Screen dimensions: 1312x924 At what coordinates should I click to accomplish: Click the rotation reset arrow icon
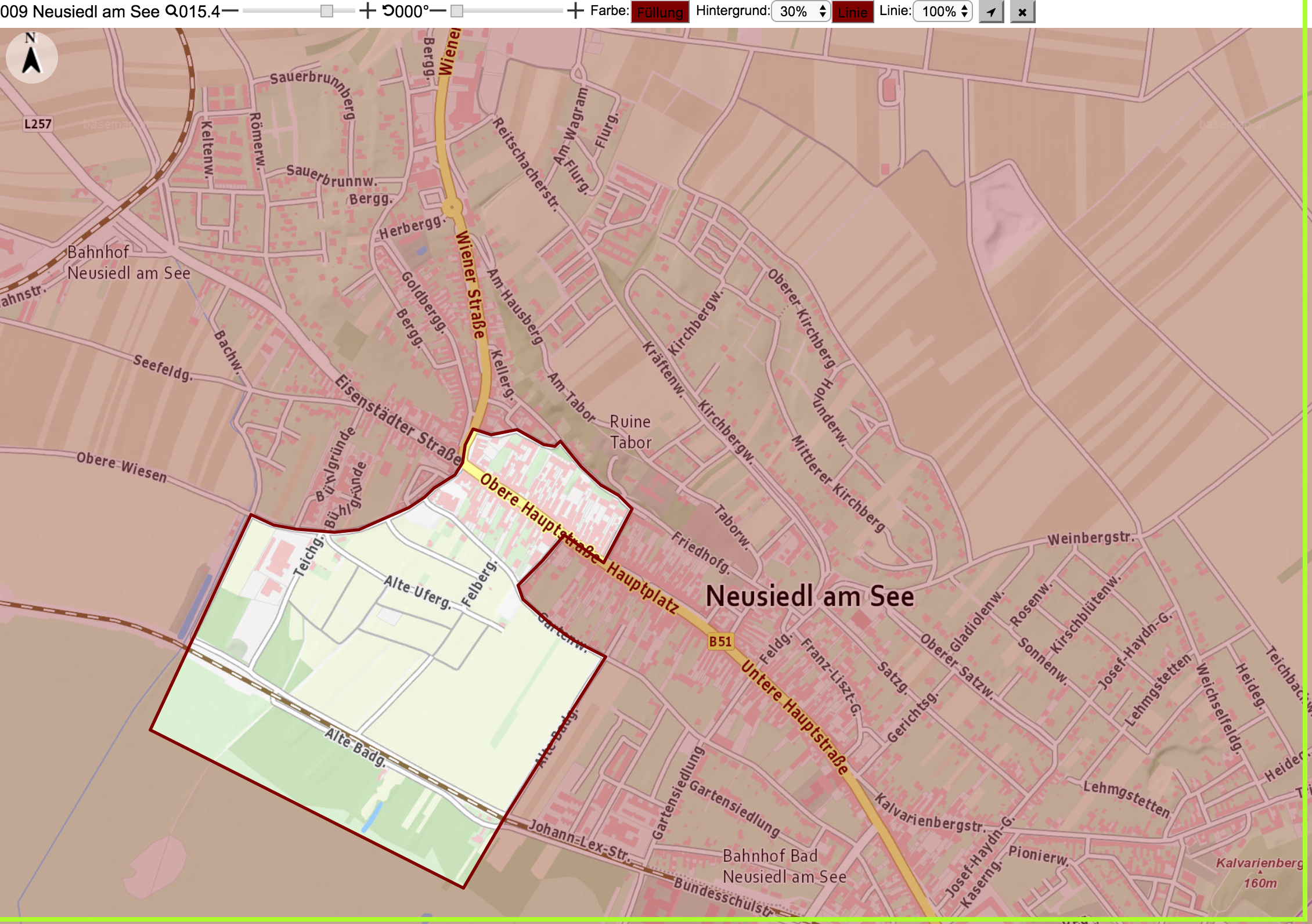coord(388,11)
